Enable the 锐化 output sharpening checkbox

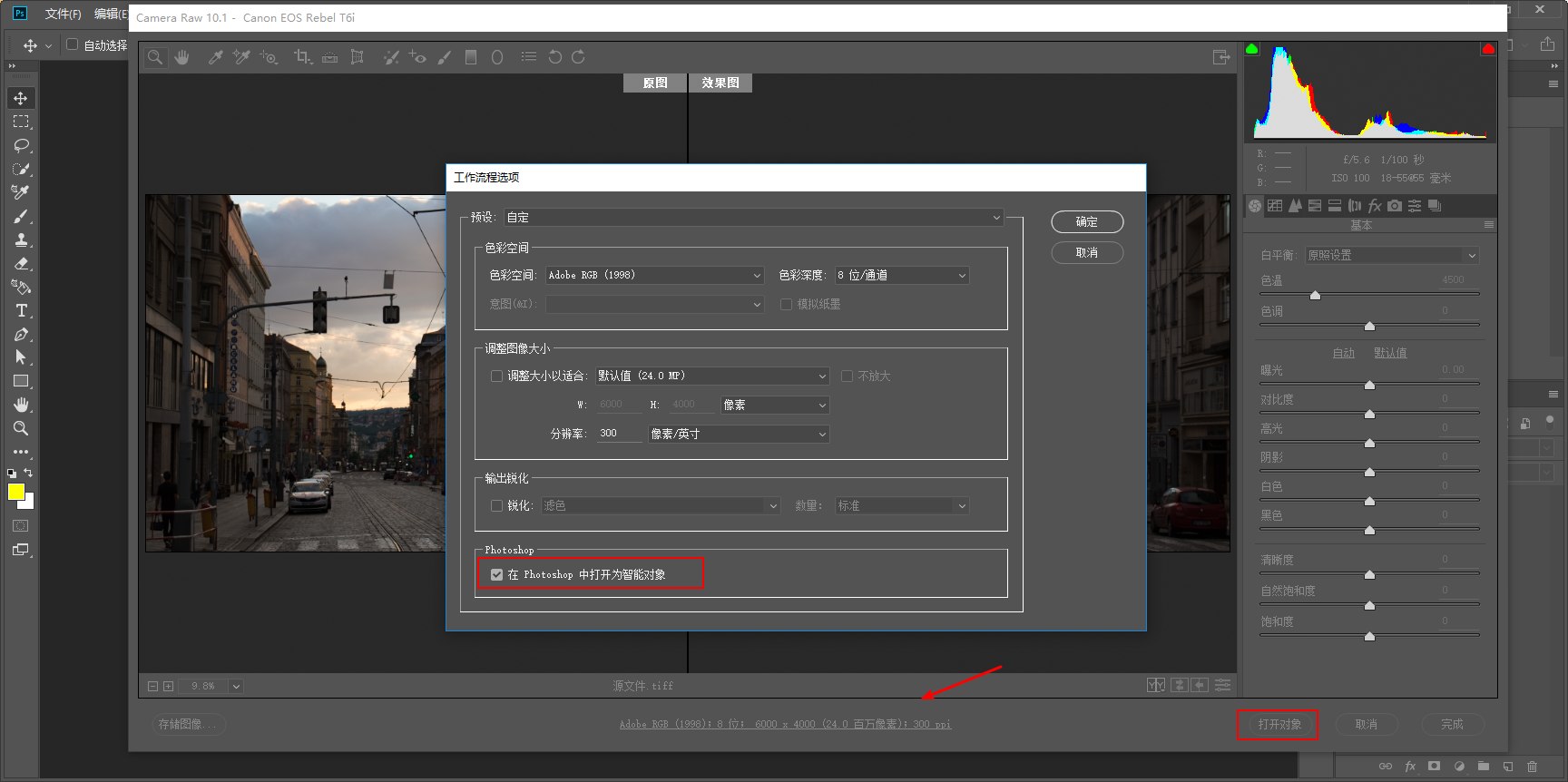click(496, 505)
